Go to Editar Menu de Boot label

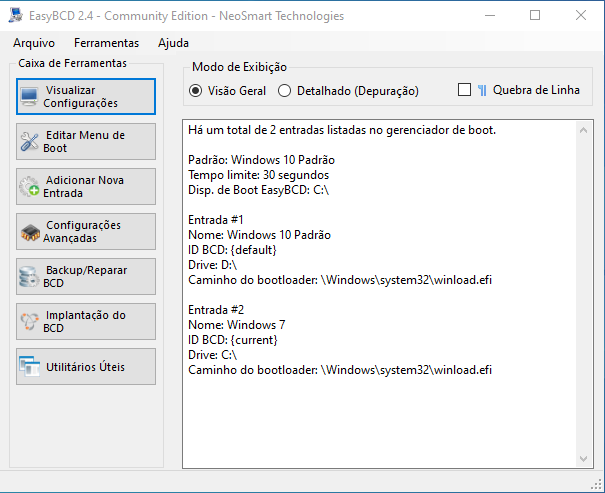84,142
